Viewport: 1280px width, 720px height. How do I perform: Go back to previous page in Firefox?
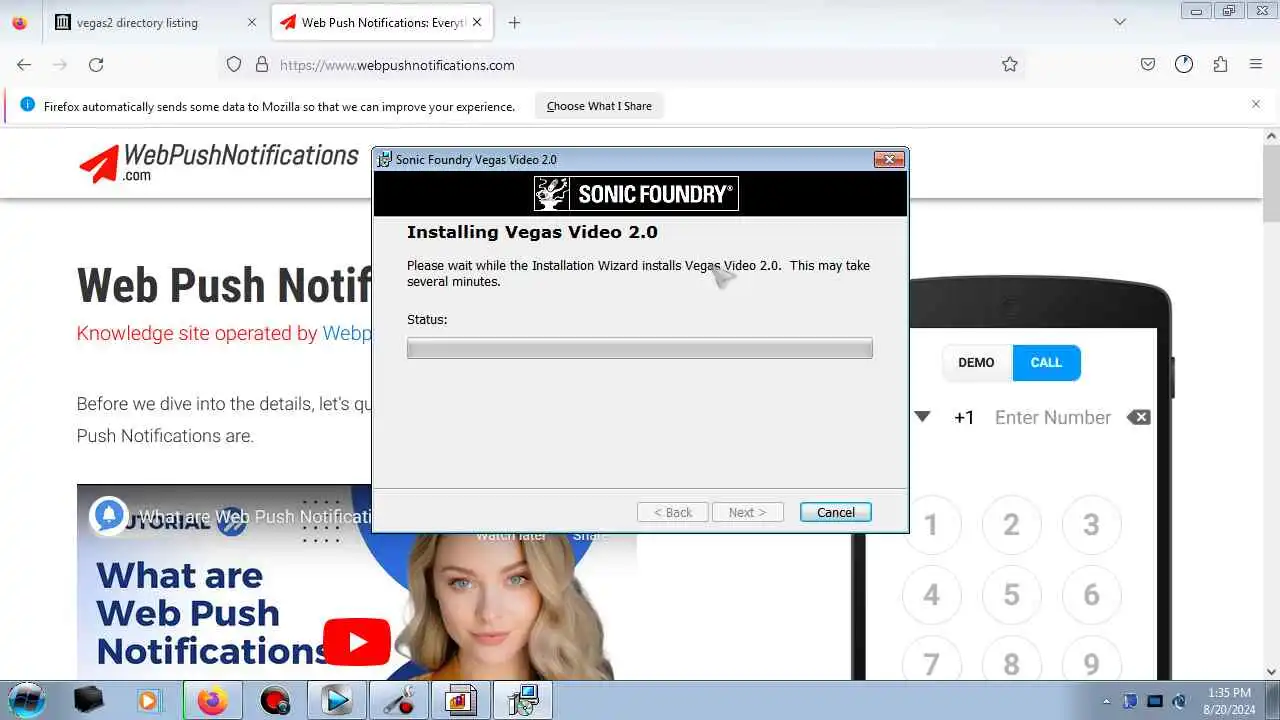point(24,64)
